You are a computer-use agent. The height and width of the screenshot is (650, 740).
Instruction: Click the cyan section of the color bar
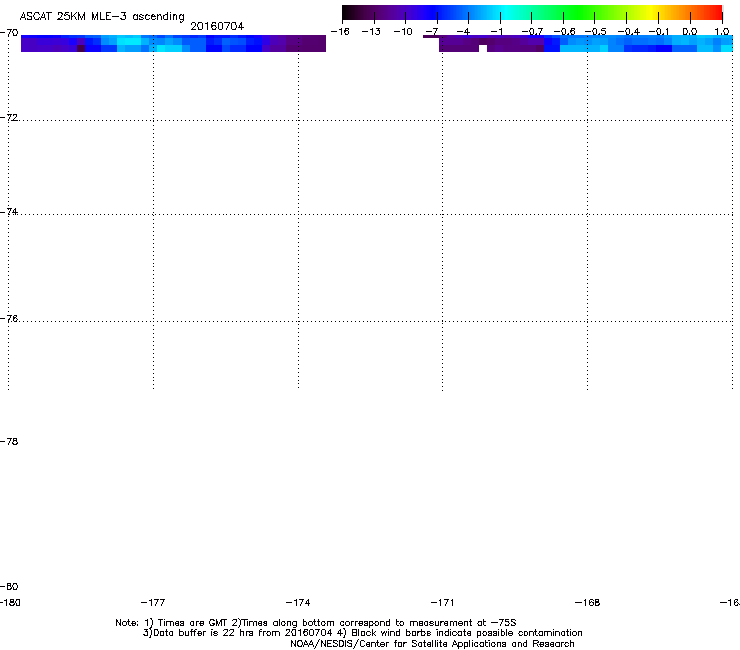tap(505, 12)
